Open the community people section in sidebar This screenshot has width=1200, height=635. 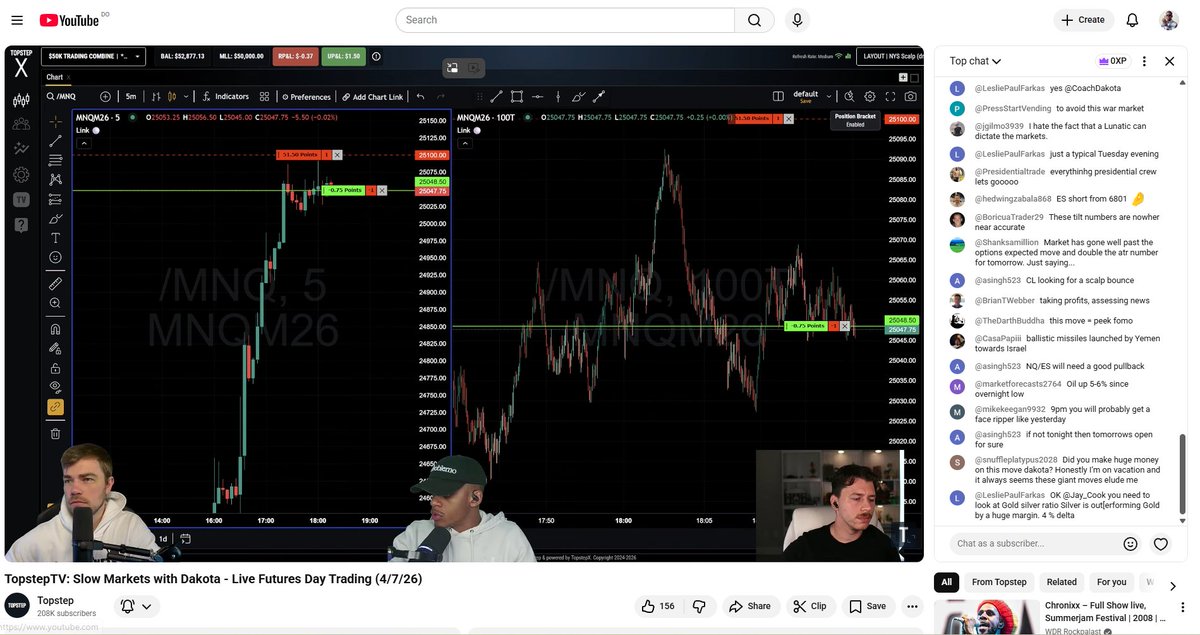(x=21, y=124)
